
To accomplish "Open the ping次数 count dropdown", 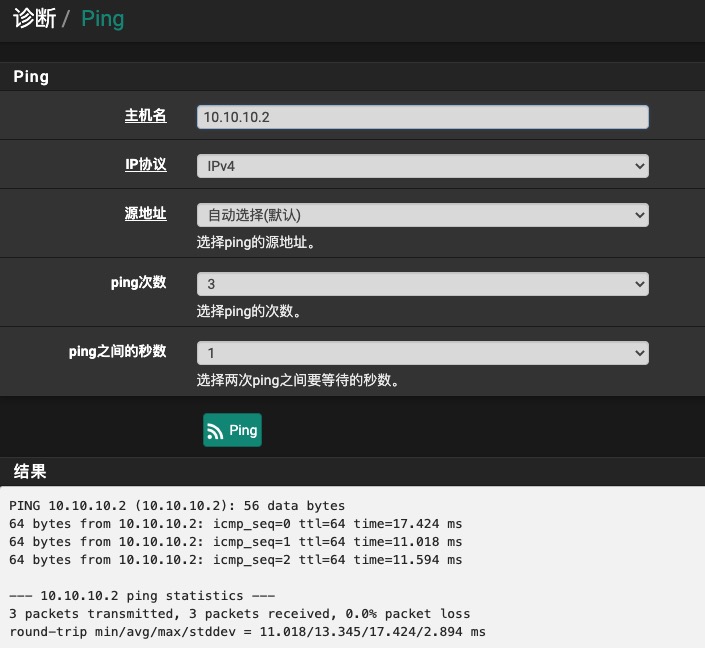I will (422, 284).
